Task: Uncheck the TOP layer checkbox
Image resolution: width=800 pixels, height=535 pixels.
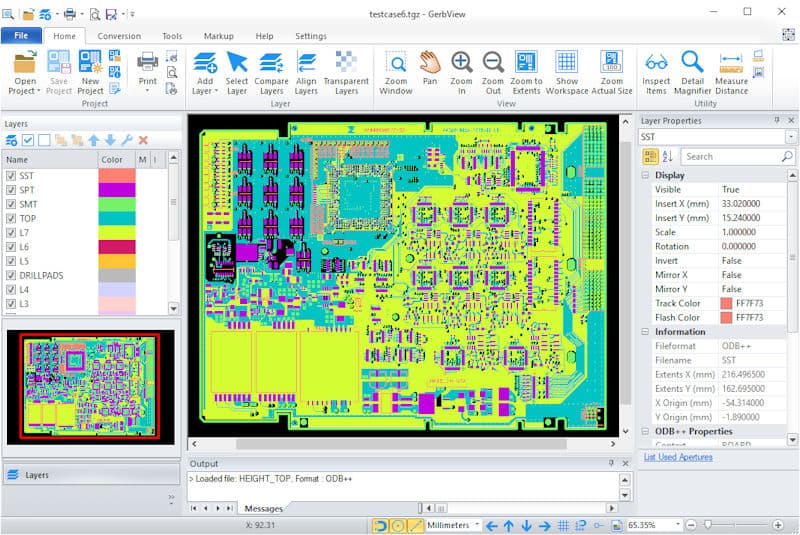Action: click(11, 218)
